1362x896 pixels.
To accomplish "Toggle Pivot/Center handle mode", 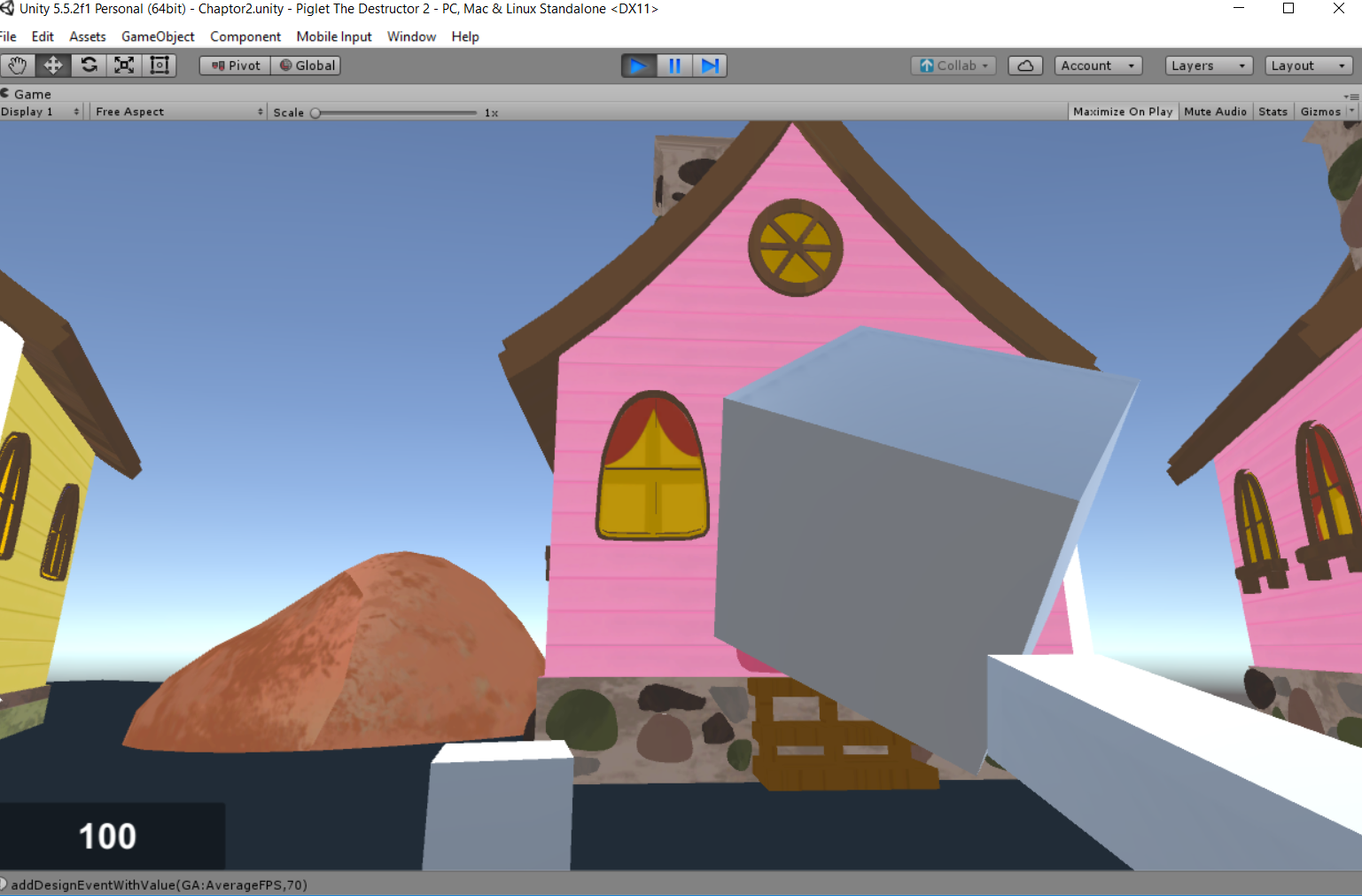I will click(235, 66).
